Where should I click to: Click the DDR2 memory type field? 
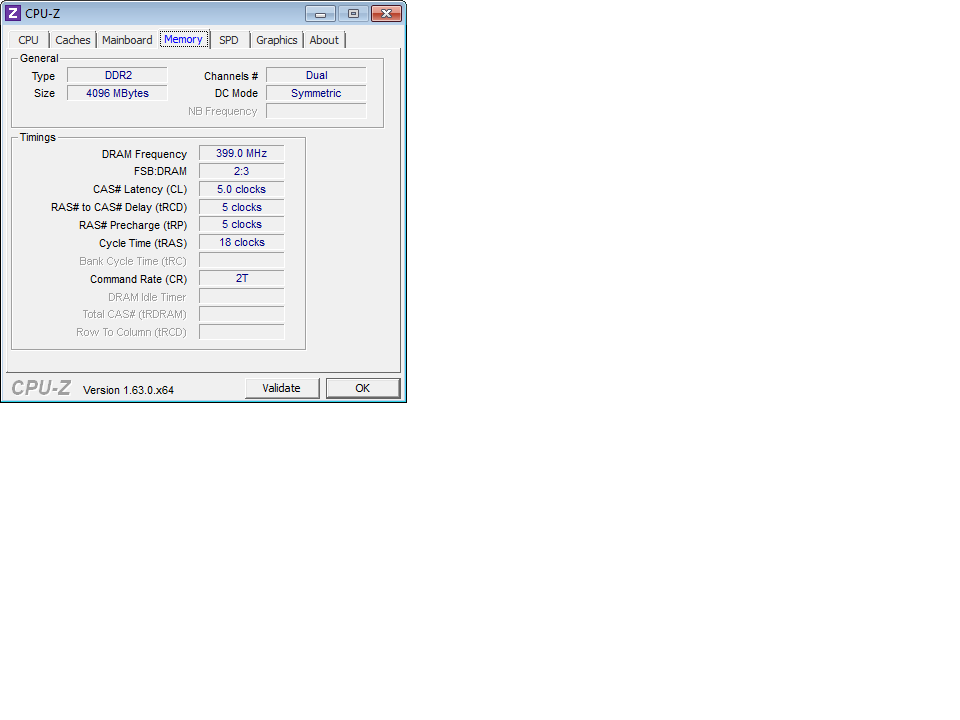118,75
